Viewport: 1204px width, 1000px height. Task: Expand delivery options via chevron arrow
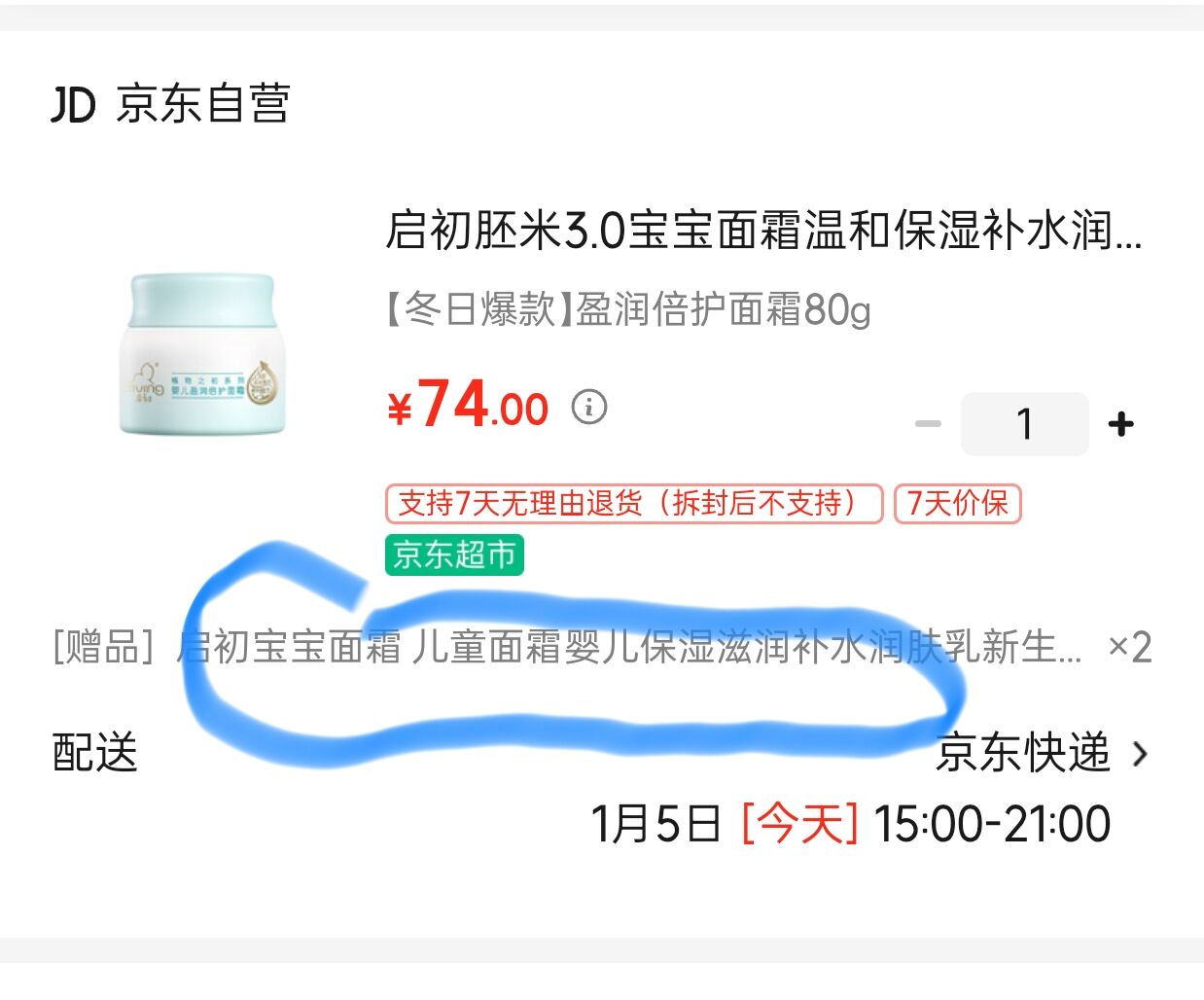point(1141,753)
